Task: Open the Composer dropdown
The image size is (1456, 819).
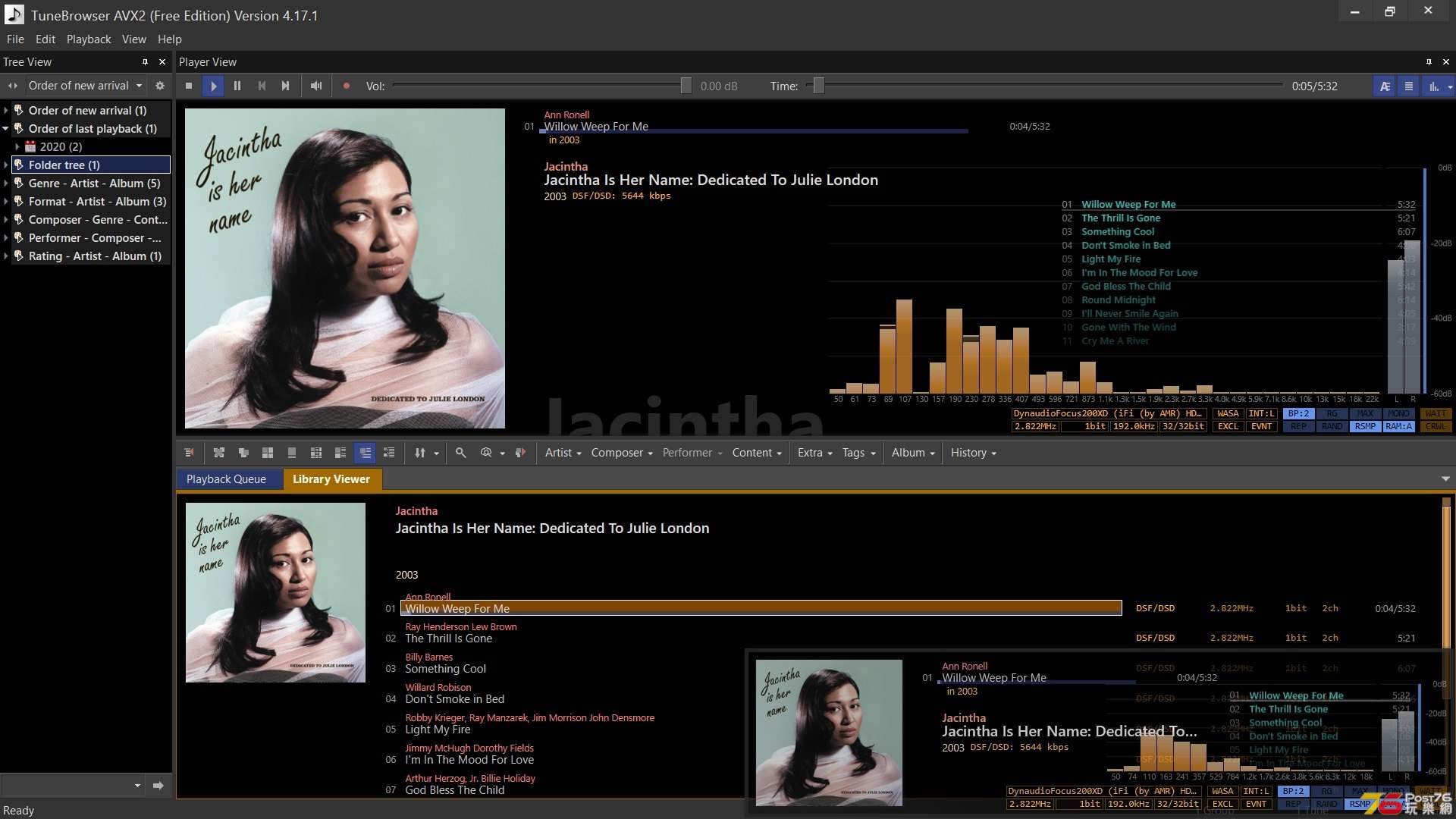Action: [622, 453]
